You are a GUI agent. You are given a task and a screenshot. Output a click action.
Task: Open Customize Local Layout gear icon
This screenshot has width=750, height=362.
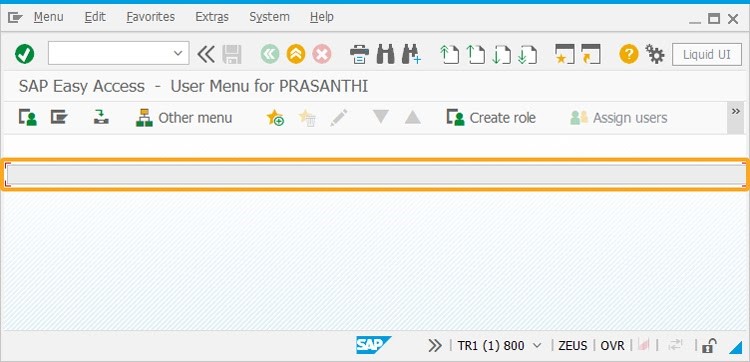pyautogui.click(x=655, y=54)
